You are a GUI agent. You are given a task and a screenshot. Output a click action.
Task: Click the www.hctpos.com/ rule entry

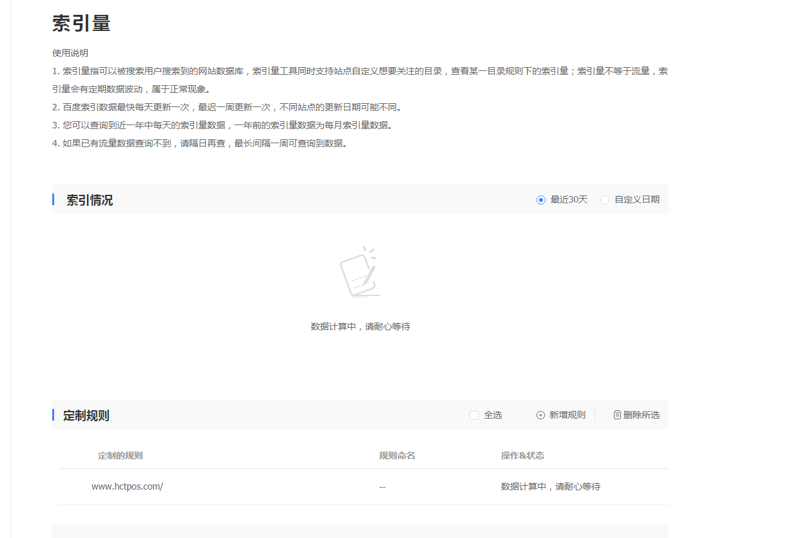point(127,487)
